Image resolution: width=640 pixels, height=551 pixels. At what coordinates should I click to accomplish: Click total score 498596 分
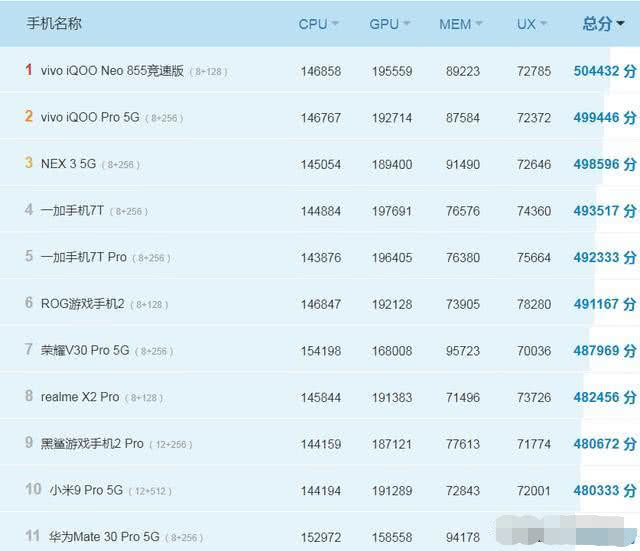[605, 164]
